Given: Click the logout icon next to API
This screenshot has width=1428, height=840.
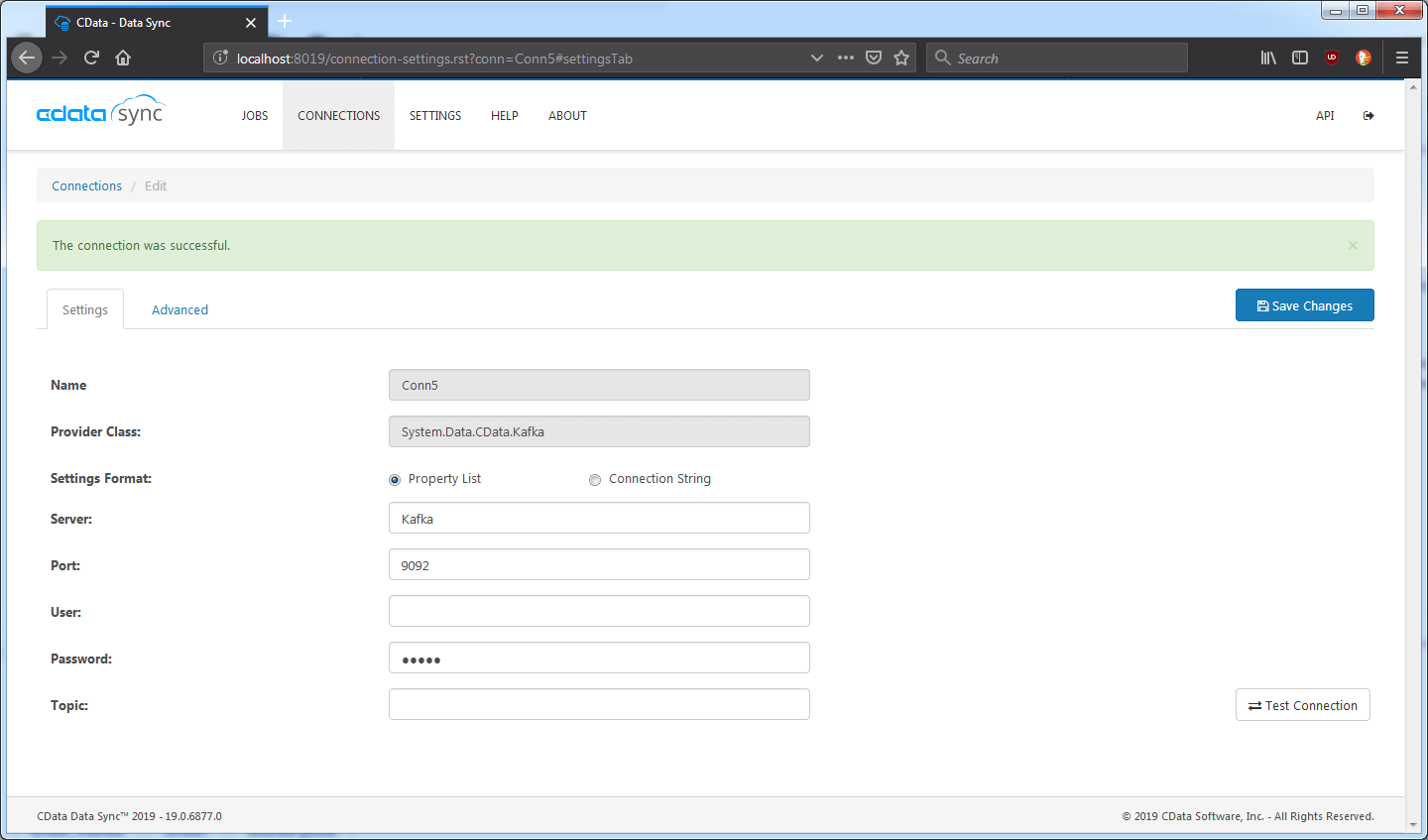Looking at the screenshot, I should pyautogui.click(x=1368, y=116).
